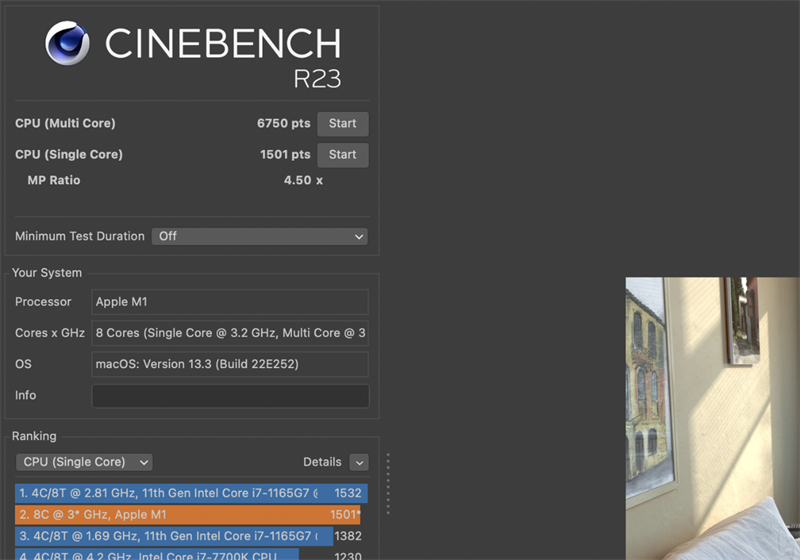Click the 6750 pts multi core score

[x=284, y=123]
